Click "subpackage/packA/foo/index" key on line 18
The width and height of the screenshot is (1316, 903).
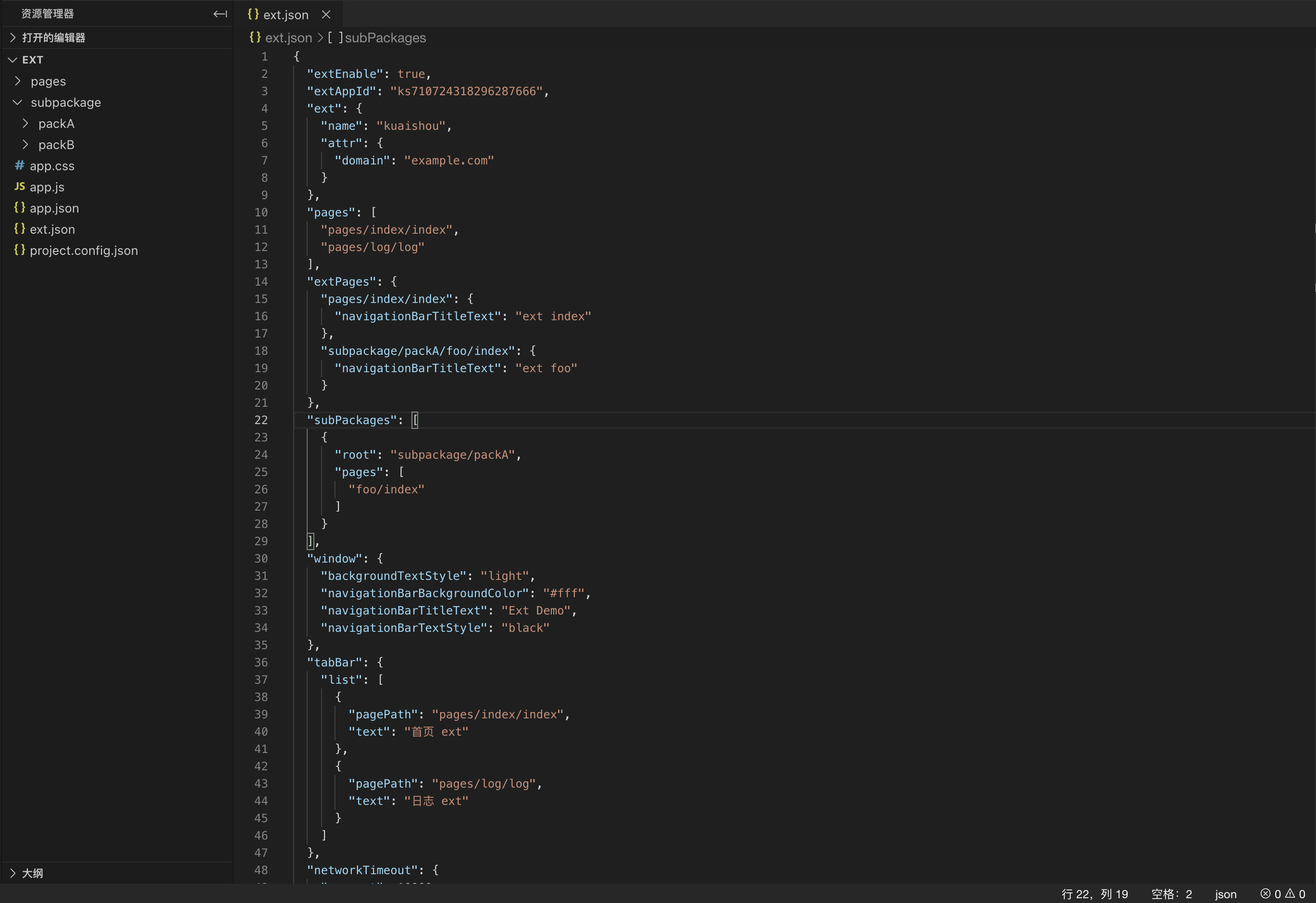(x=417, y=351)
